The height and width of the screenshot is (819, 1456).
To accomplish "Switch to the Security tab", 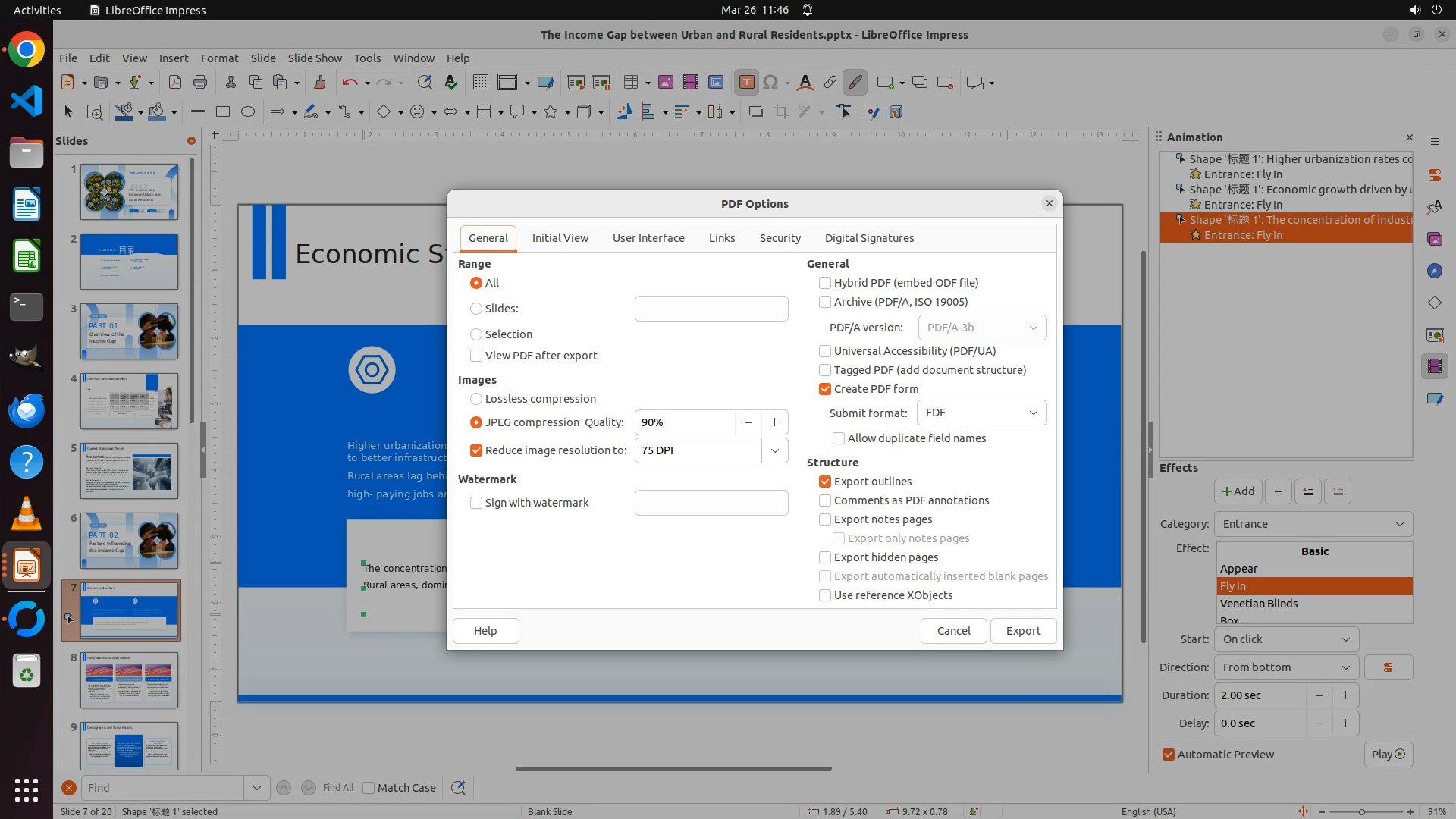I will click(780, 238).
